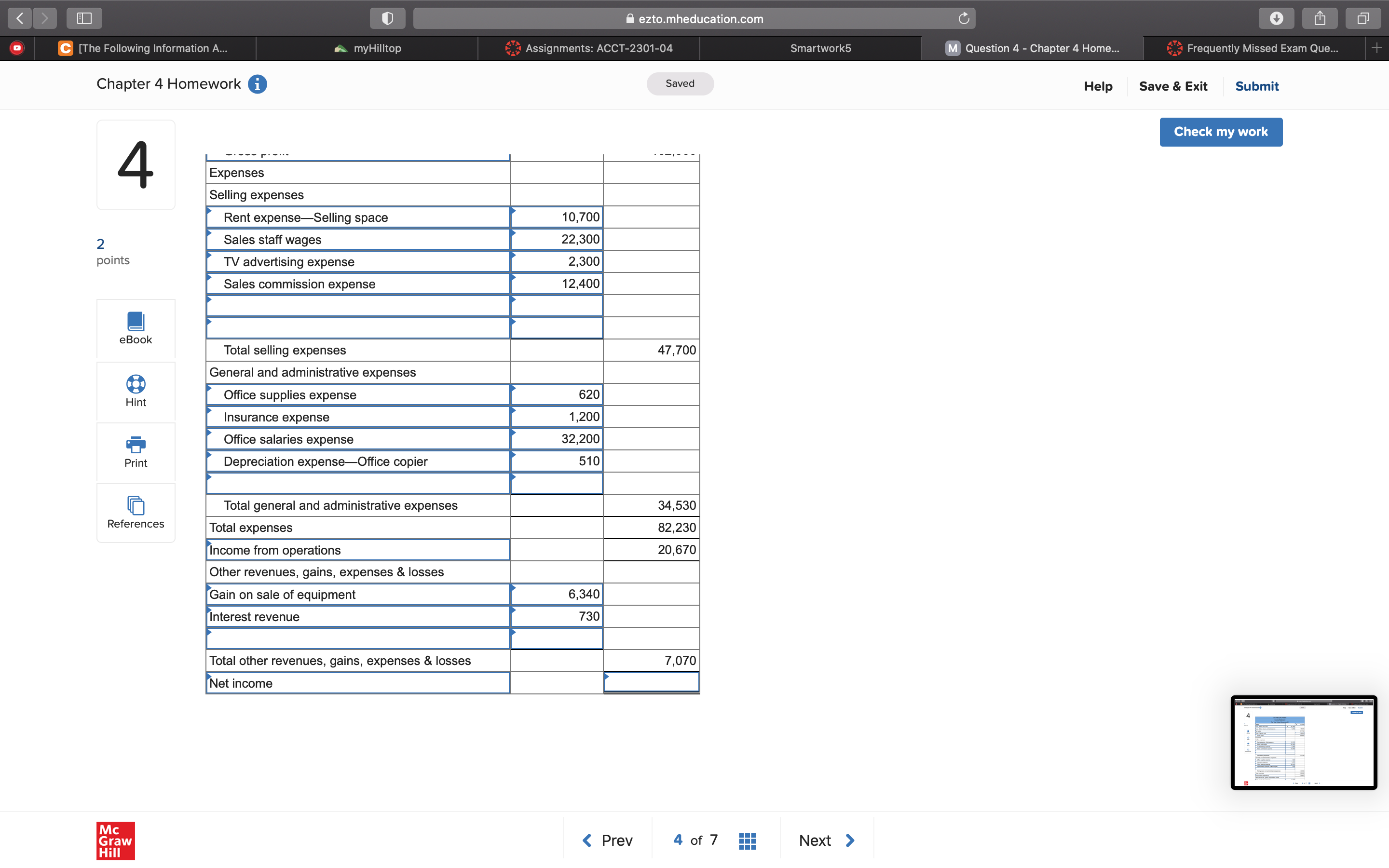Click the Submit link
Image resolution: width=1389 pixels, height=868 pixels.
click(1256, 86)
